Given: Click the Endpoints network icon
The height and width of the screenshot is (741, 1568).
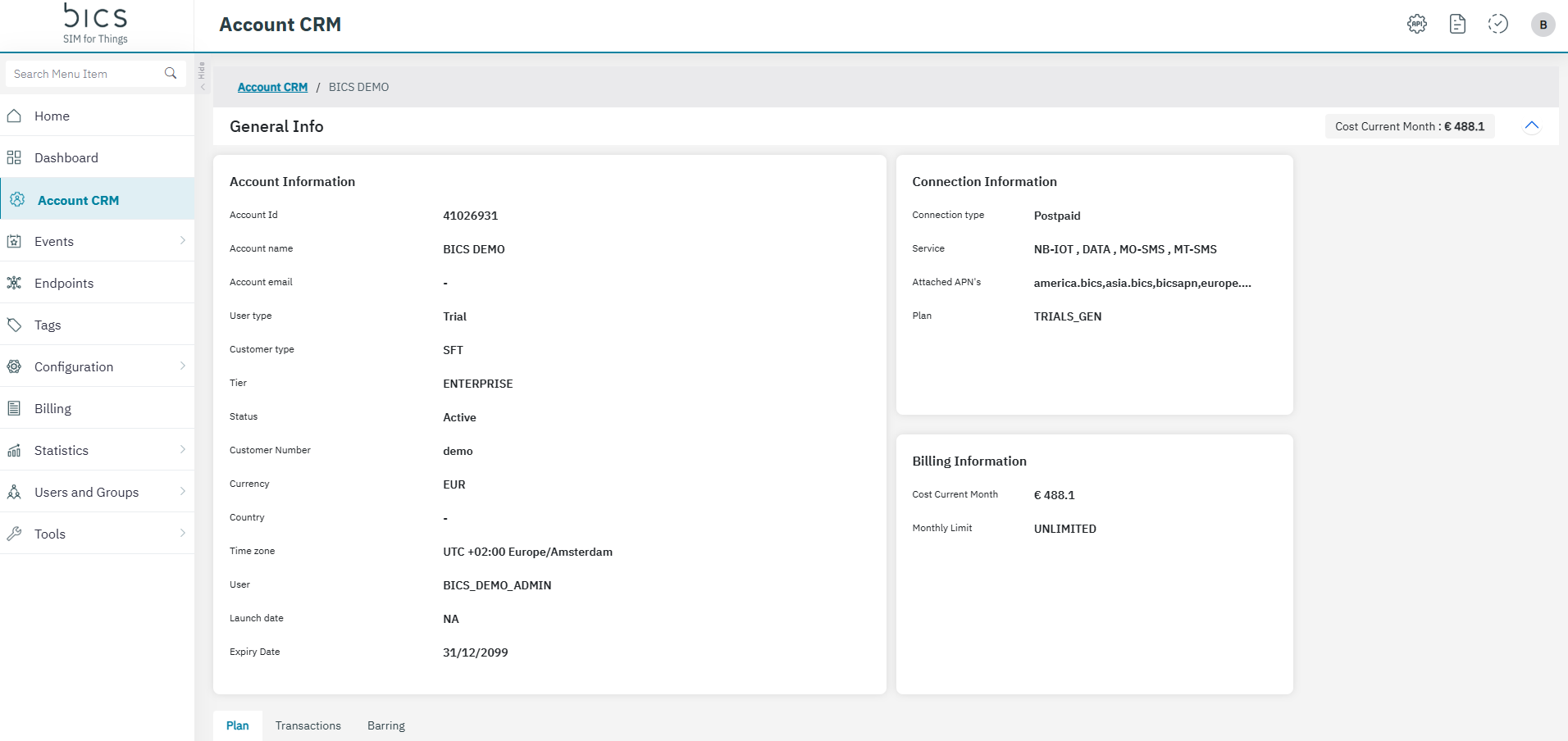Looking at the screenshot, I should [x=15, y=284].
